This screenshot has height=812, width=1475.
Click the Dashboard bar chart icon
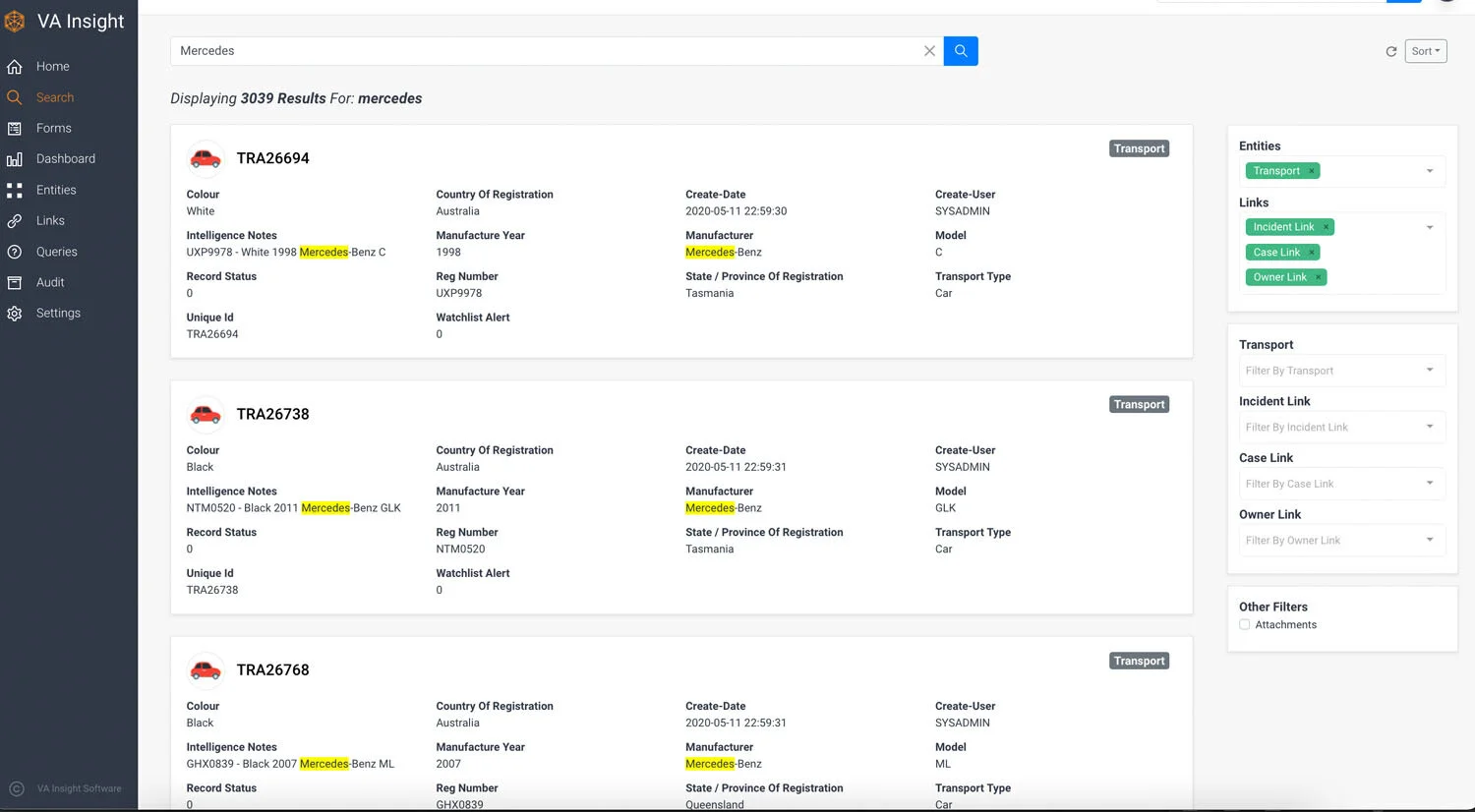15,159
